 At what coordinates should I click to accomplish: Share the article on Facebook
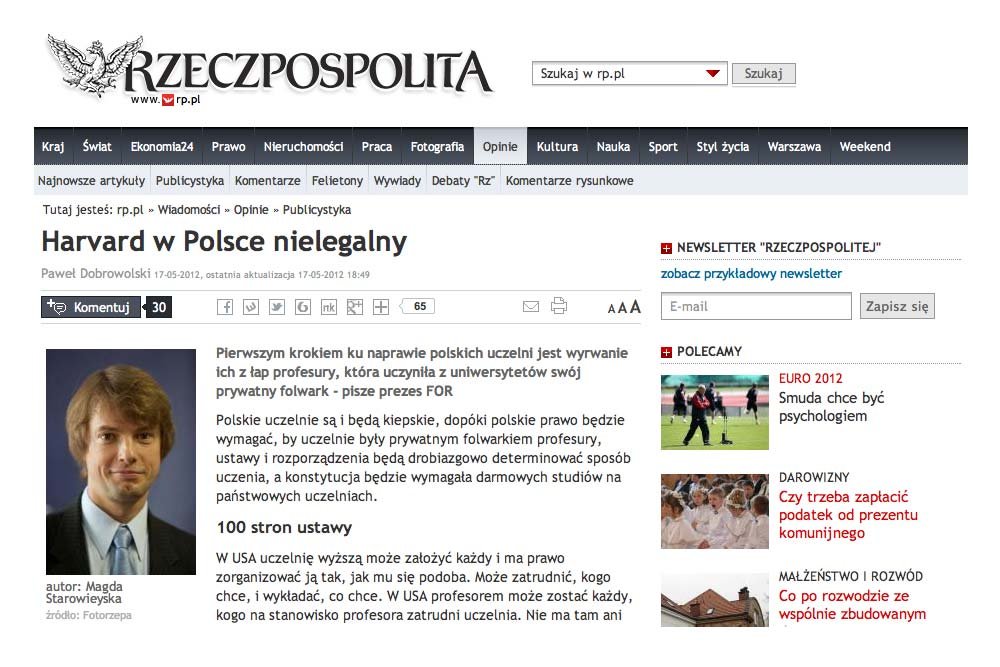point(225,307)
